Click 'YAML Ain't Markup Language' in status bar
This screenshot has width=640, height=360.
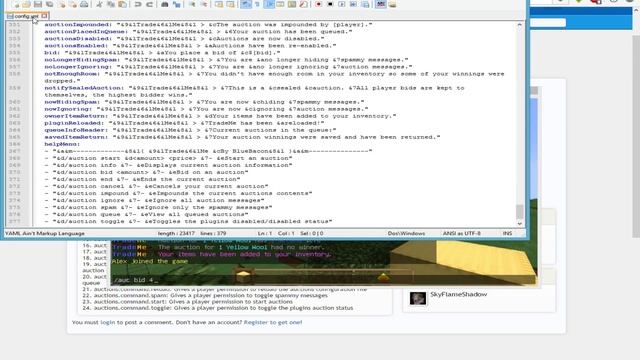44,233
